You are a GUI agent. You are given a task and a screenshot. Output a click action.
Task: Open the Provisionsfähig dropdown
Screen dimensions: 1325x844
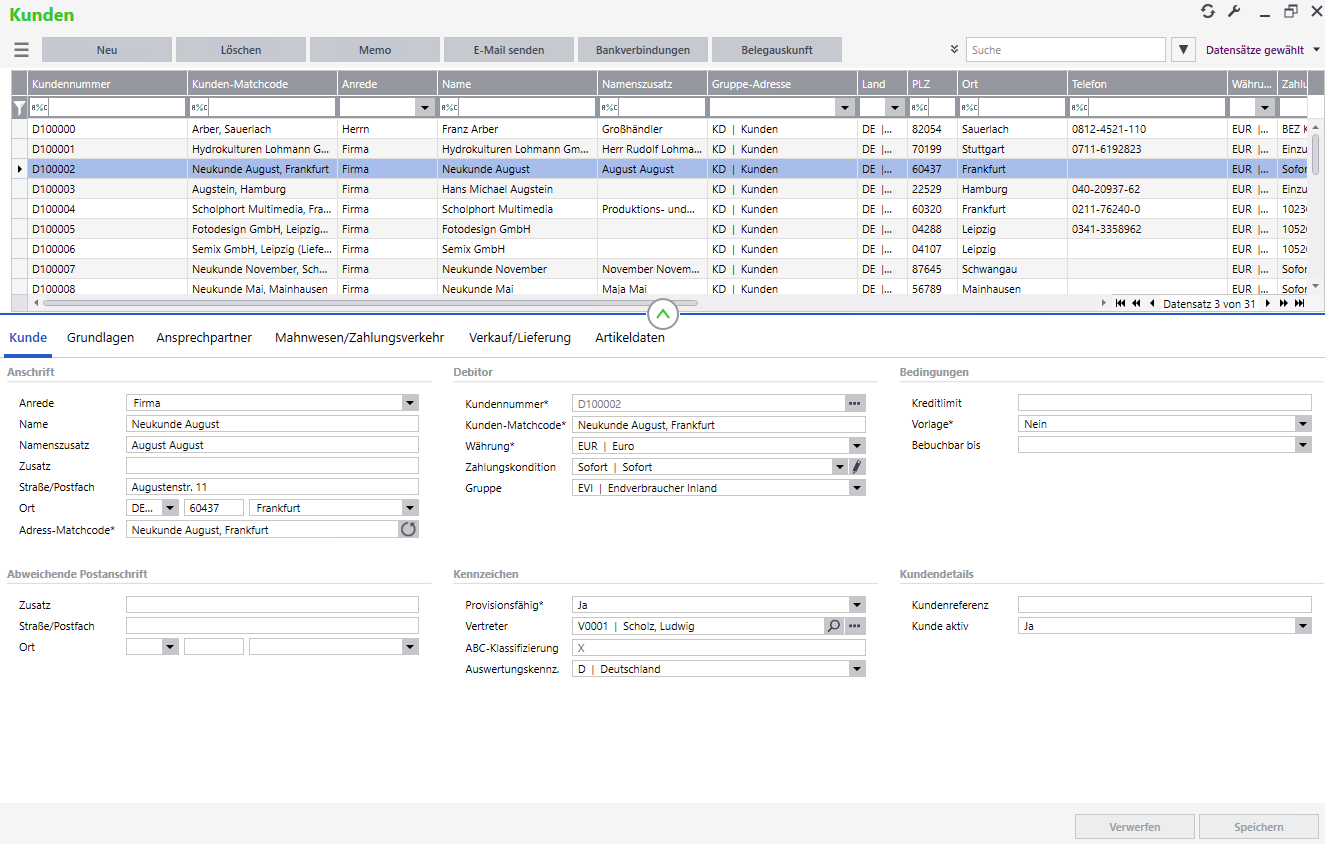click(857, 605)
